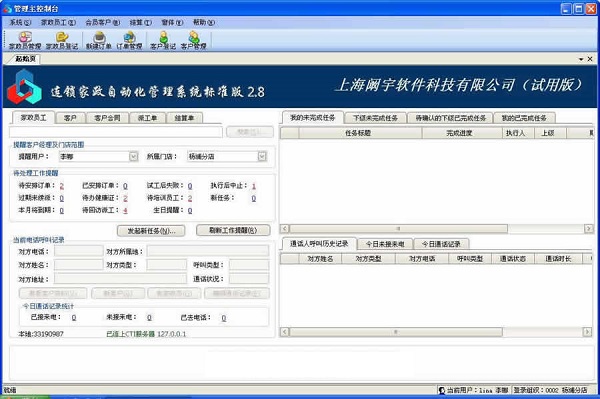Screen dimensions: 600x399
Task: Click the task list horizontal scrollbar thumb
Action: coord(398,228)
